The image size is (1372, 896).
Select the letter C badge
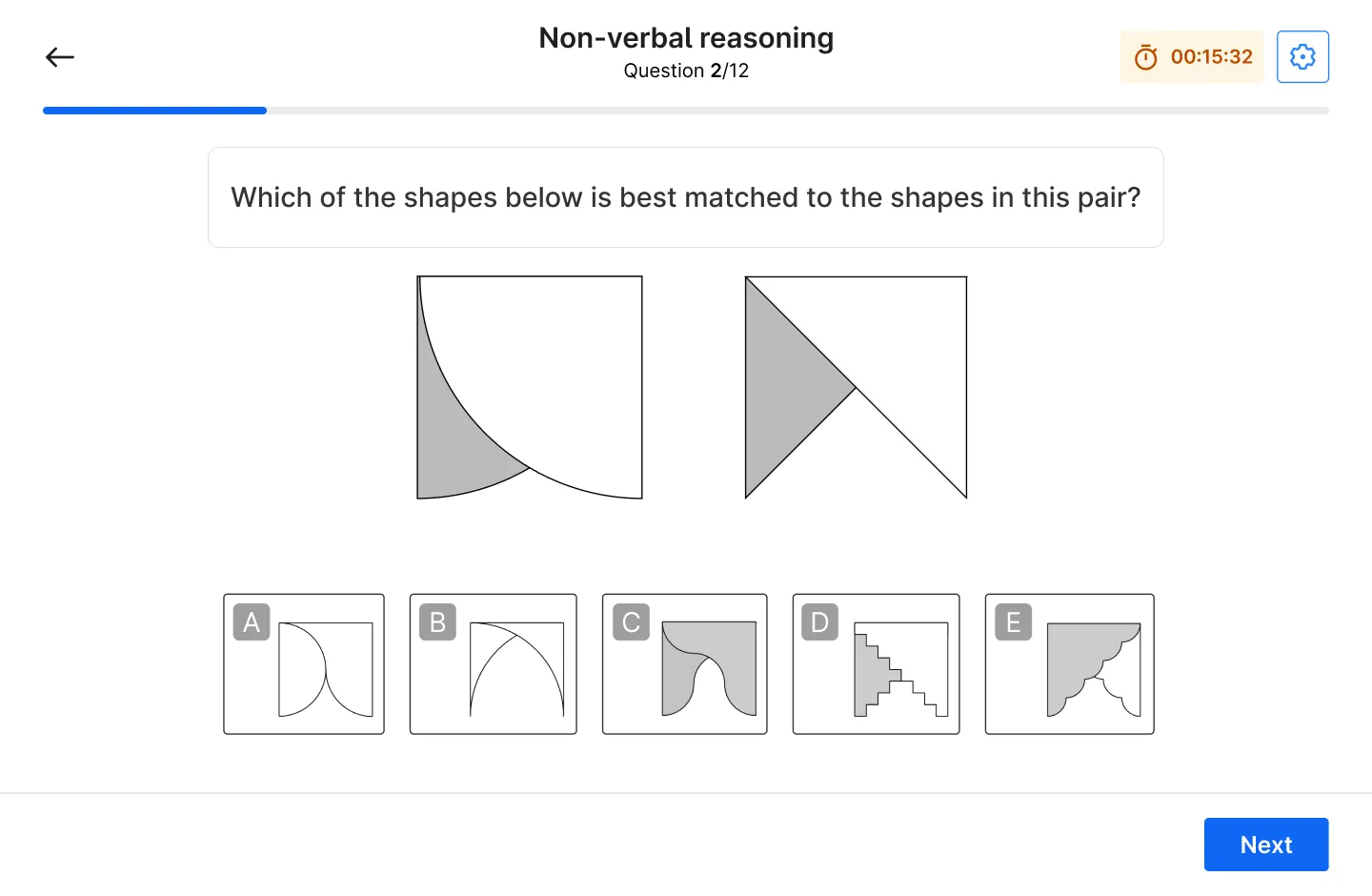click(631, 622)
